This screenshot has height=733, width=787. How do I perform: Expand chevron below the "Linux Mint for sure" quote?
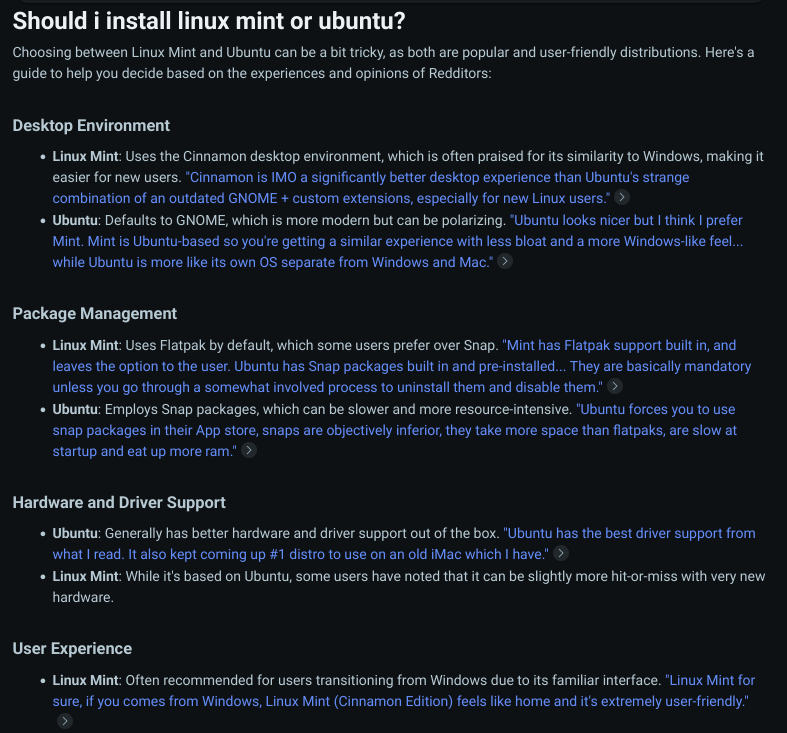(65, 720)
